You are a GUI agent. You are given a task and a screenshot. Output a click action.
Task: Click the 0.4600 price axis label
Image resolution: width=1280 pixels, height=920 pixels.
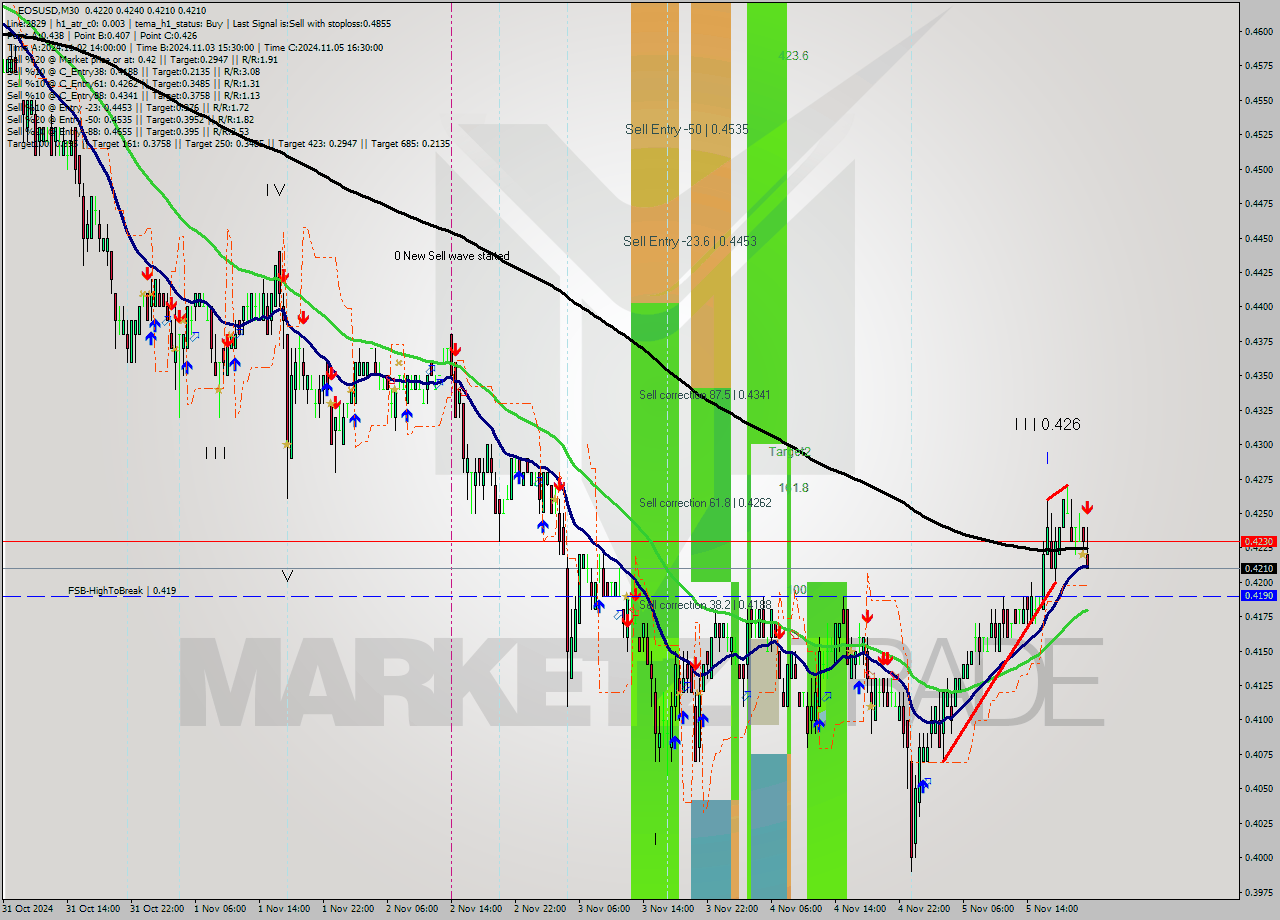tap(1259, 31)
